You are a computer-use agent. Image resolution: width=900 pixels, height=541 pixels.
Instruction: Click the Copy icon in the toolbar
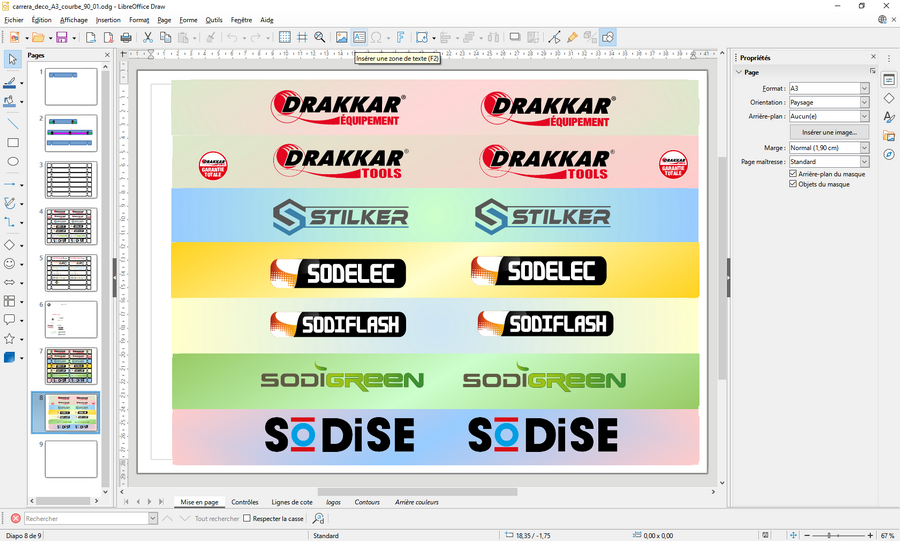(165, 37)
